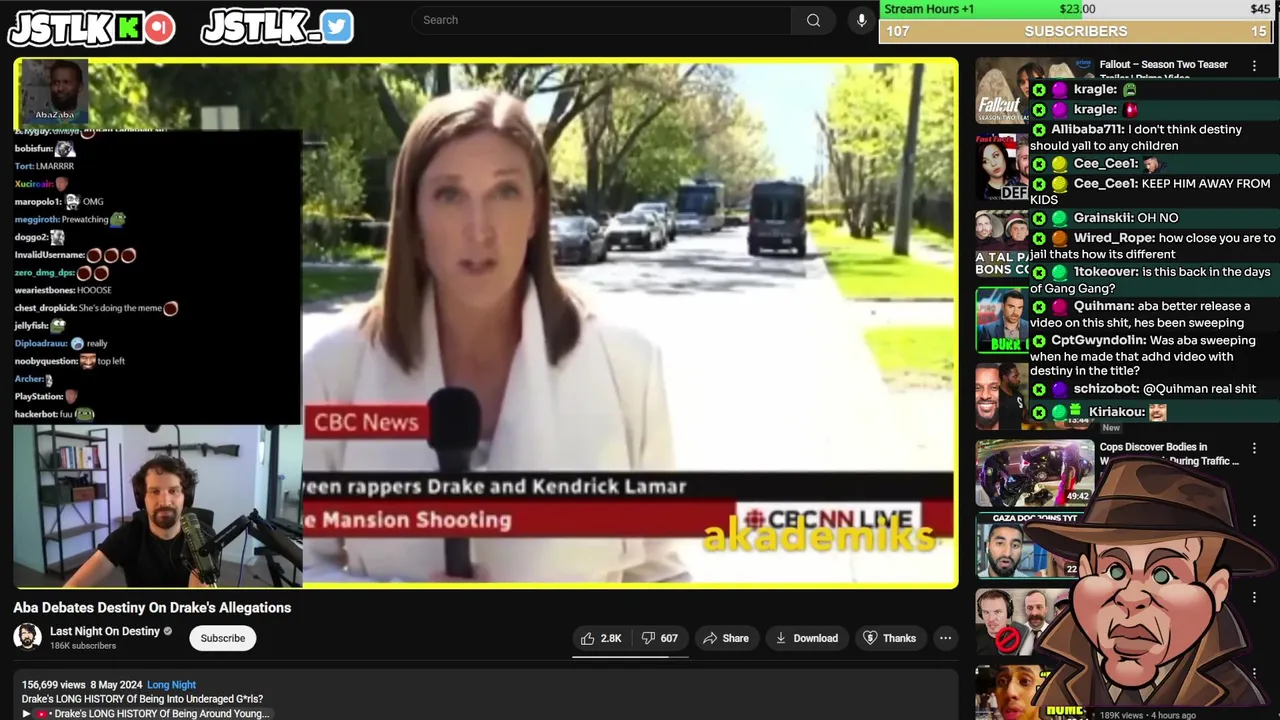Click the Cops Discover Bodies video title
This screenshot has height=720, width=1280.
tap(1168, 454)
